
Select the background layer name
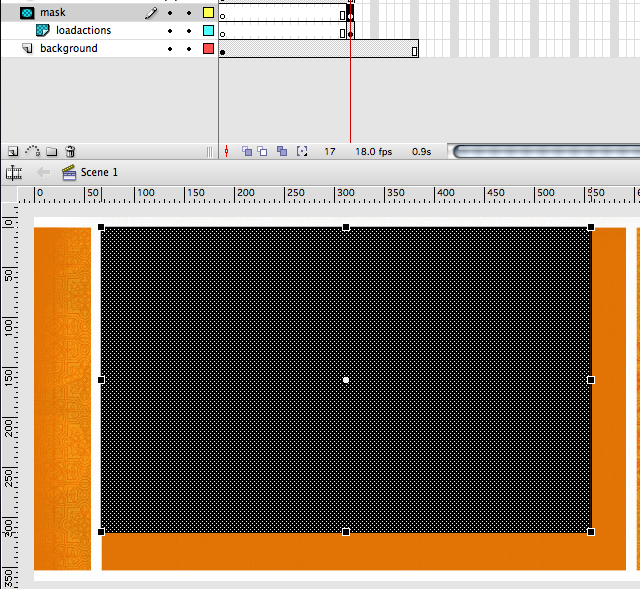tap(69, 49)
